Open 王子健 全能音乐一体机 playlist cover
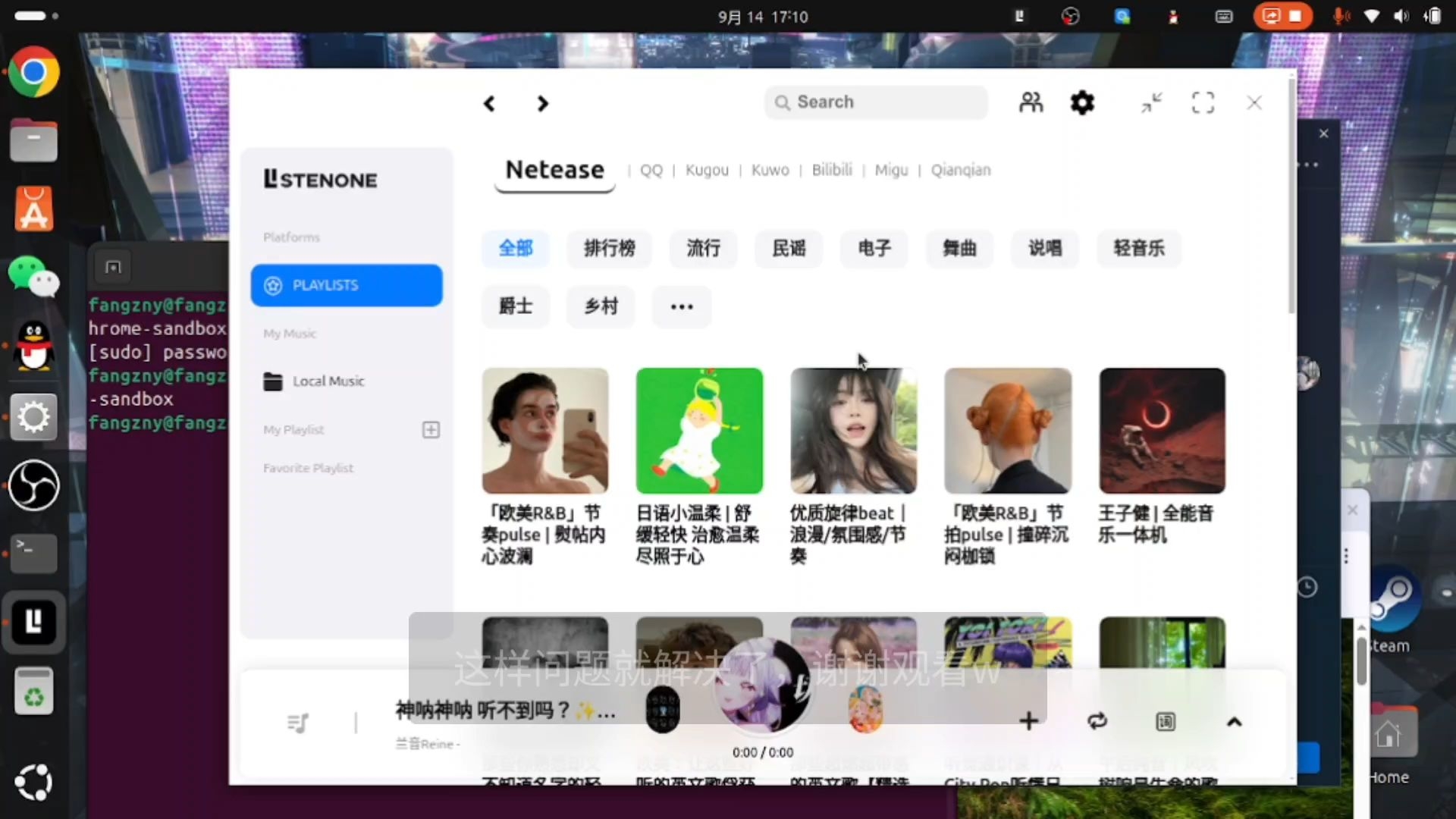This screenshot has width=1456, height=819. click(x=1163, y=431)
